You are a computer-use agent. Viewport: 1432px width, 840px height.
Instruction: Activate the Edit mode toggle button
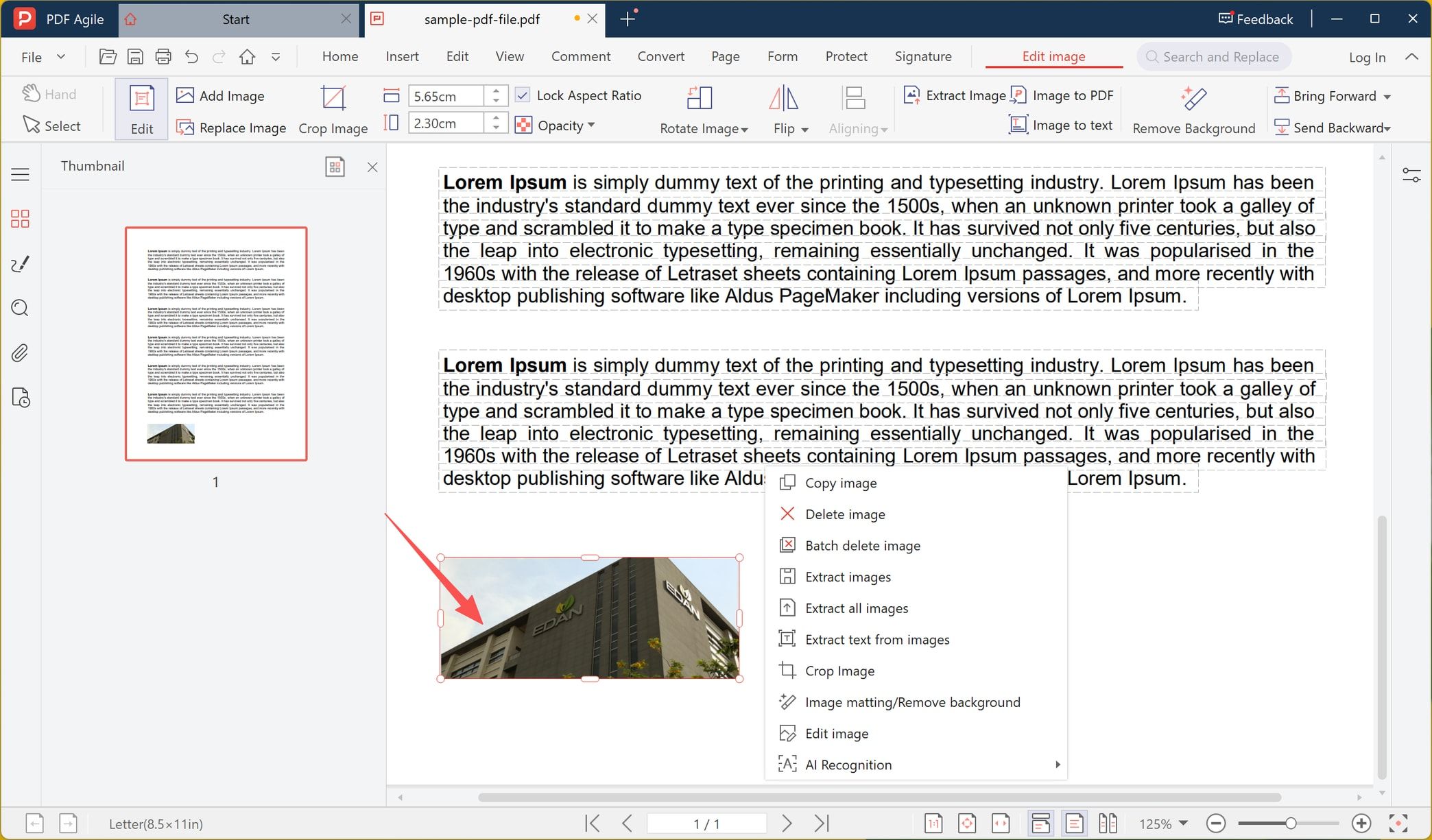coord(142,110)
